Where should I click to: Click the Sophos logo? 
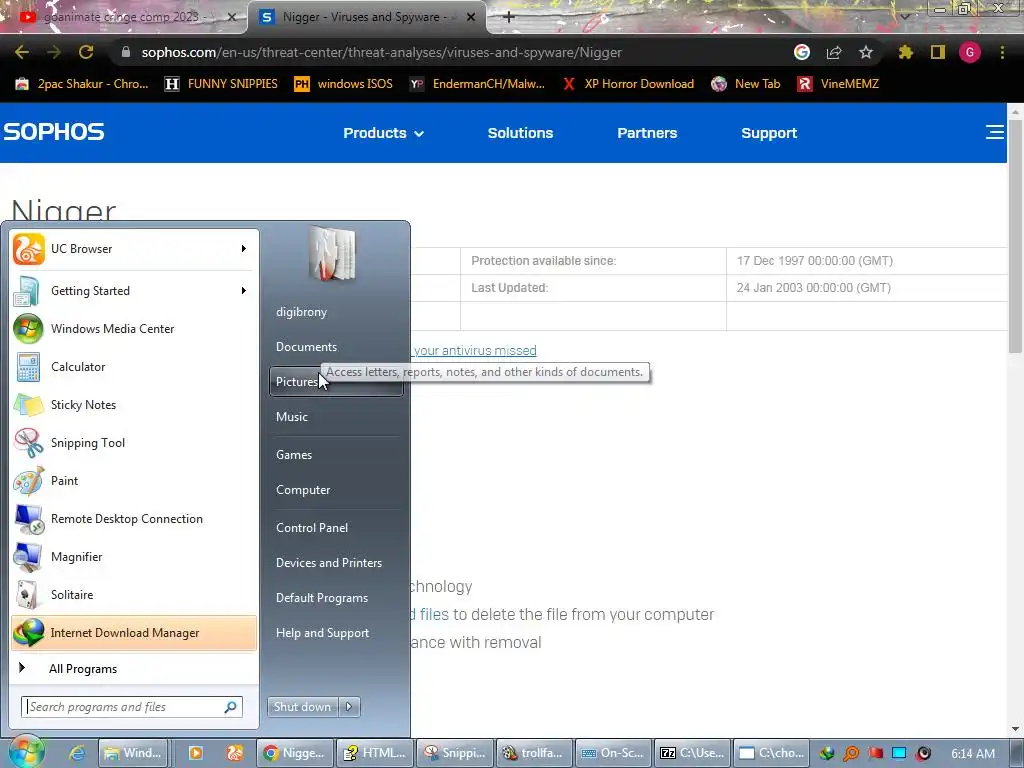(x=54, y=132)
